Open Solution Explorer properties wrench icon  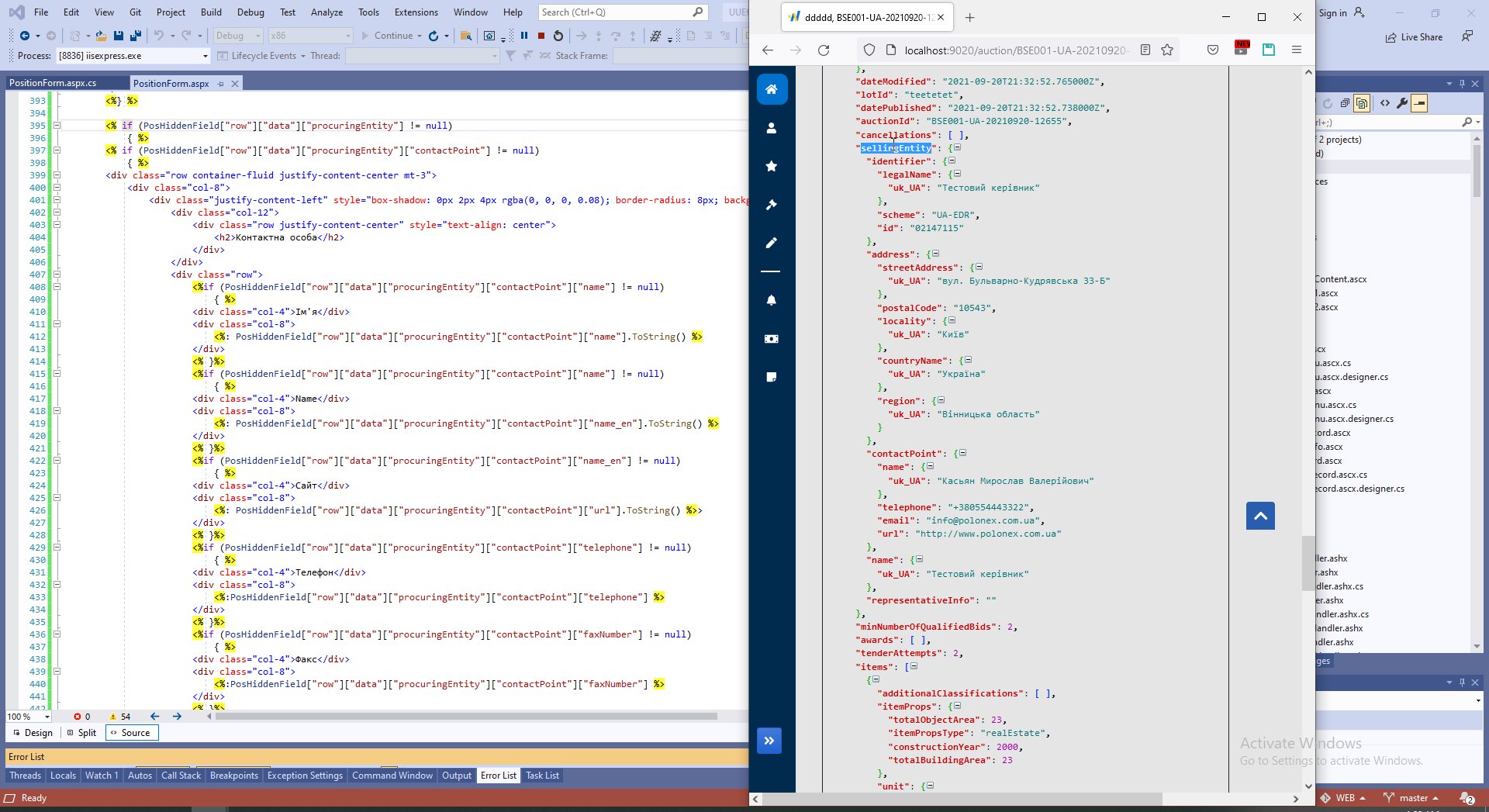pyautogui.click(x=1402, y=103)
